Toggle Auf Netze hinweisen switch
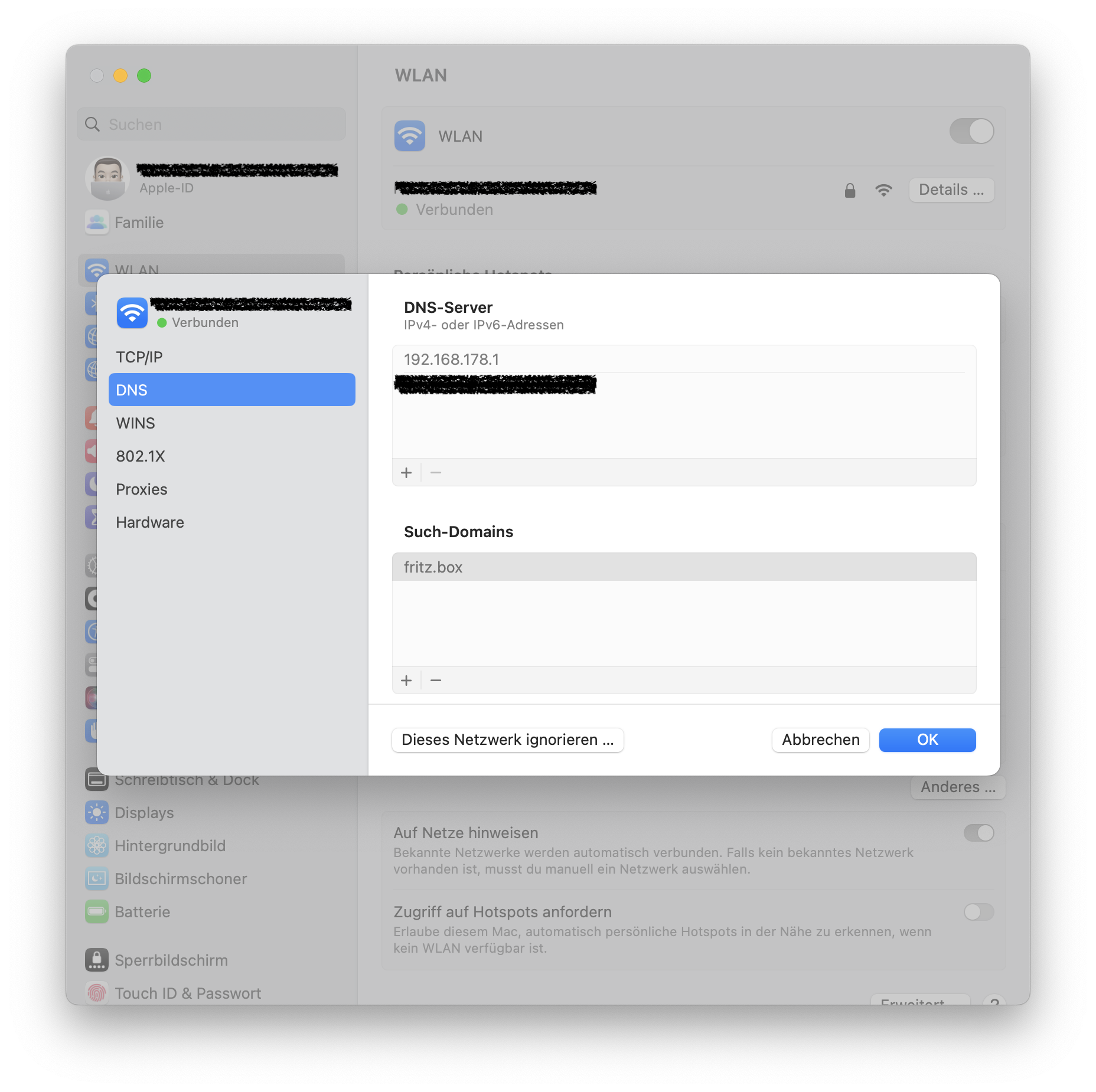The height and width of the screenshot is (1092, 1096). pyautogui.click(x=978, y=833)
